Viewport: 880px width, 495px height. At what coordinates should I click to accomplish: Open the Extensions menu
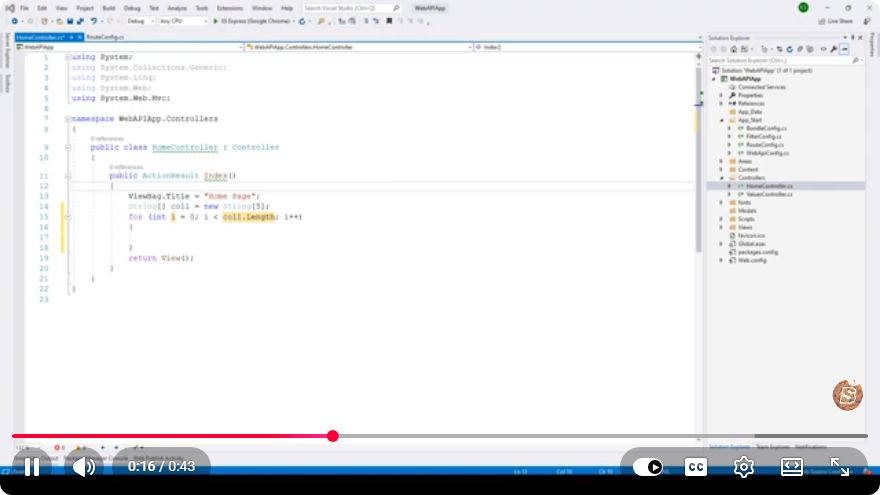pos(230,8)
